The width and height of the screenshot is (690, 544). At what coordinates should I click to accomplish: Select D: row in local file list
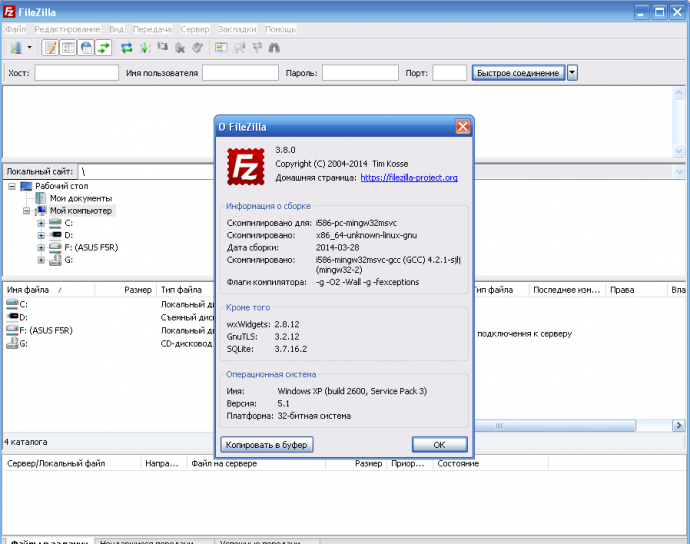coord(109,317)
